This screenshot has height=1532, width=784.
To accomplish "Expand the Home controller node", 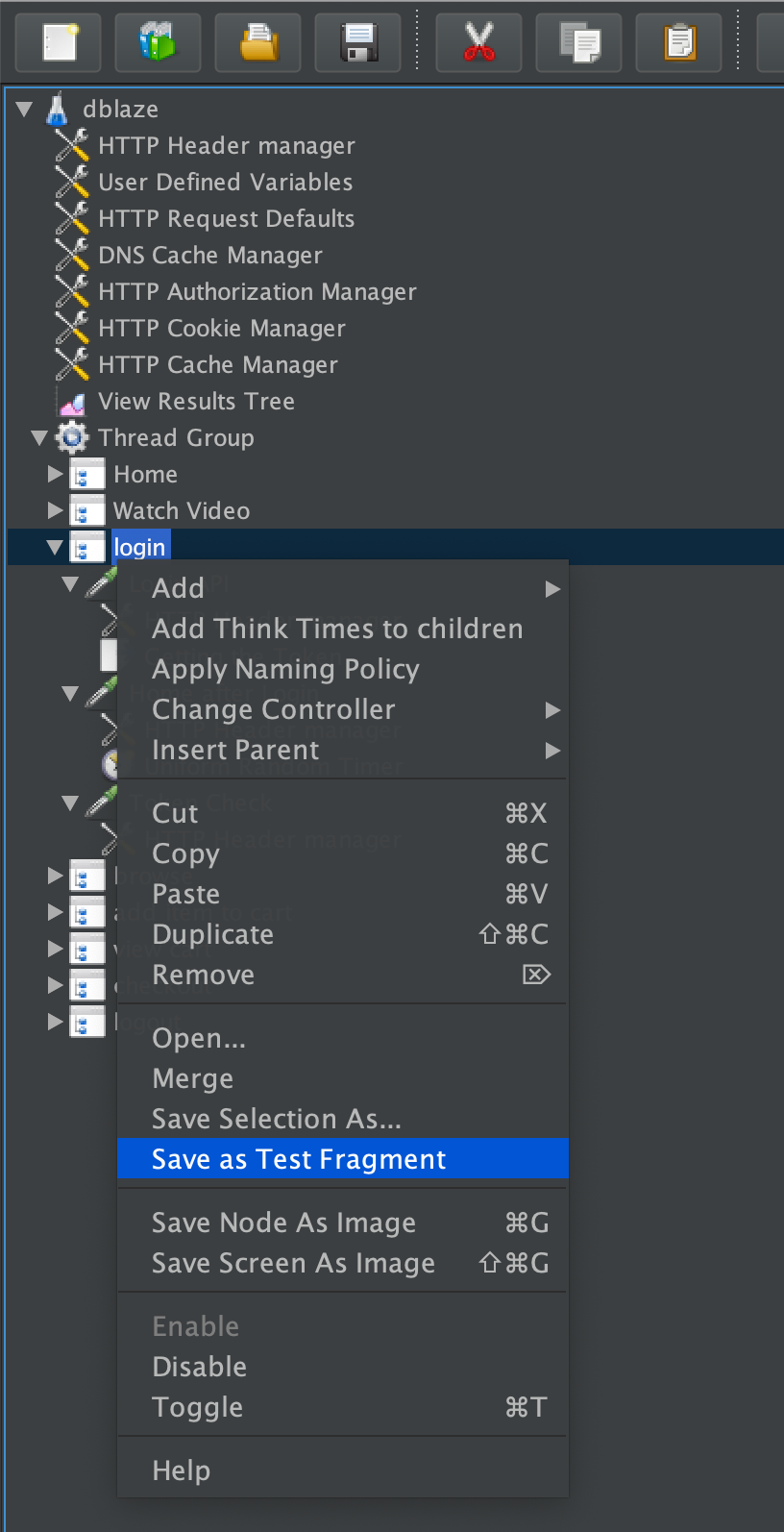I will coord(56,475).
